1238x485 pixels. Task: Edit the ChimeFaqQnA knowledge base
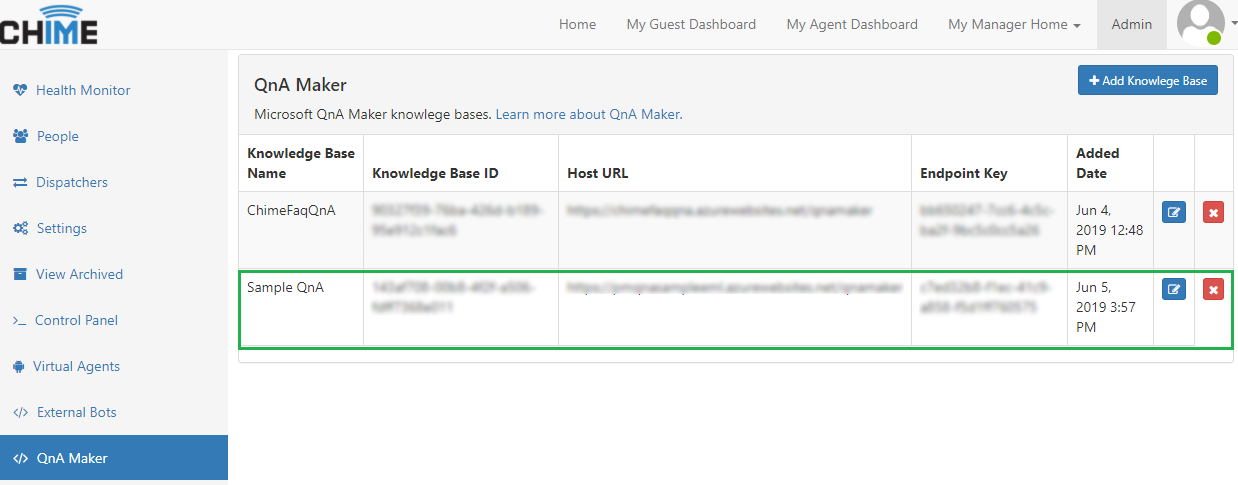(1174, 212)
